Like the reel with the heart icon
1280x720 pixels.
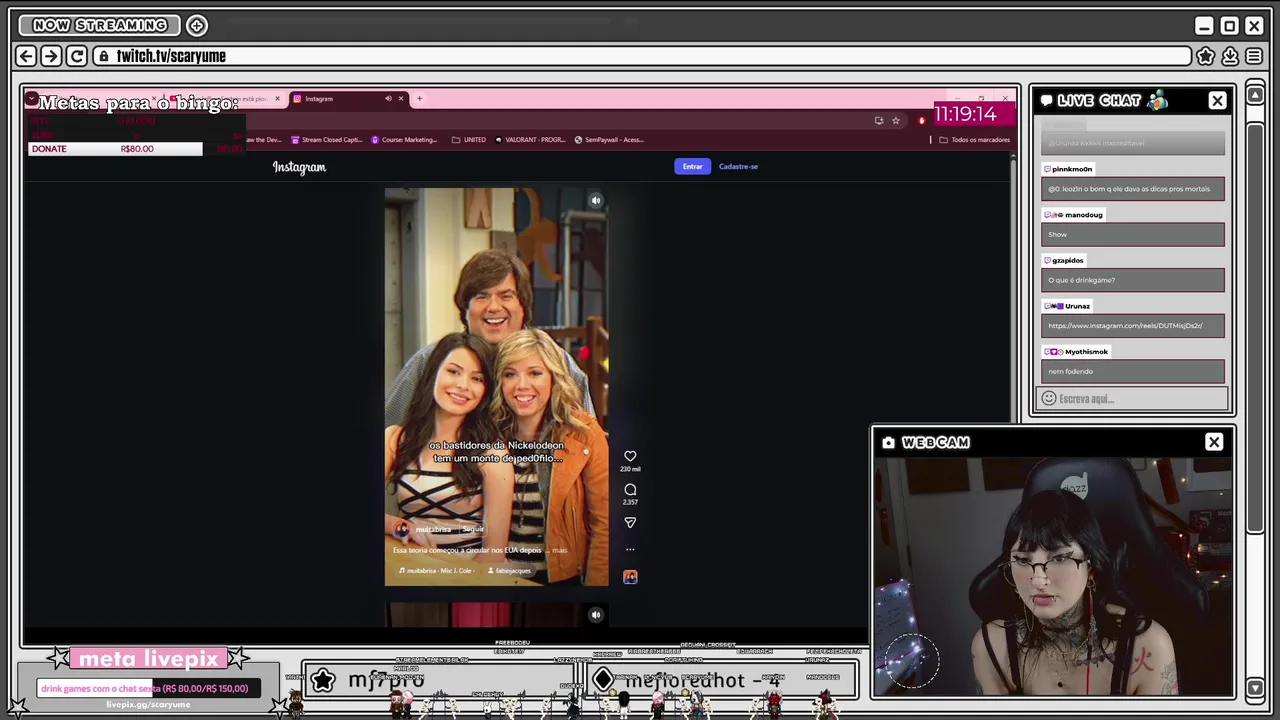click(x=630, y=456)
